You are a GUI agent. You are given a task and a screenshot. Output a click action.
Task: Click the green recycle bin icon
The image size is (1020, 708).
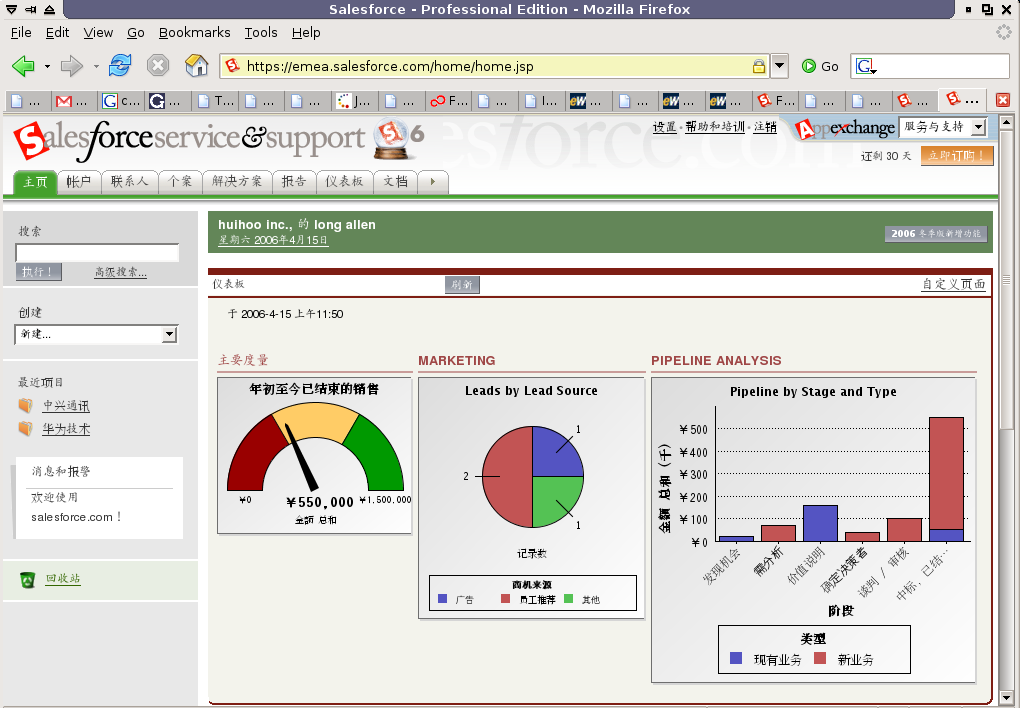click(x=27, y=579)
